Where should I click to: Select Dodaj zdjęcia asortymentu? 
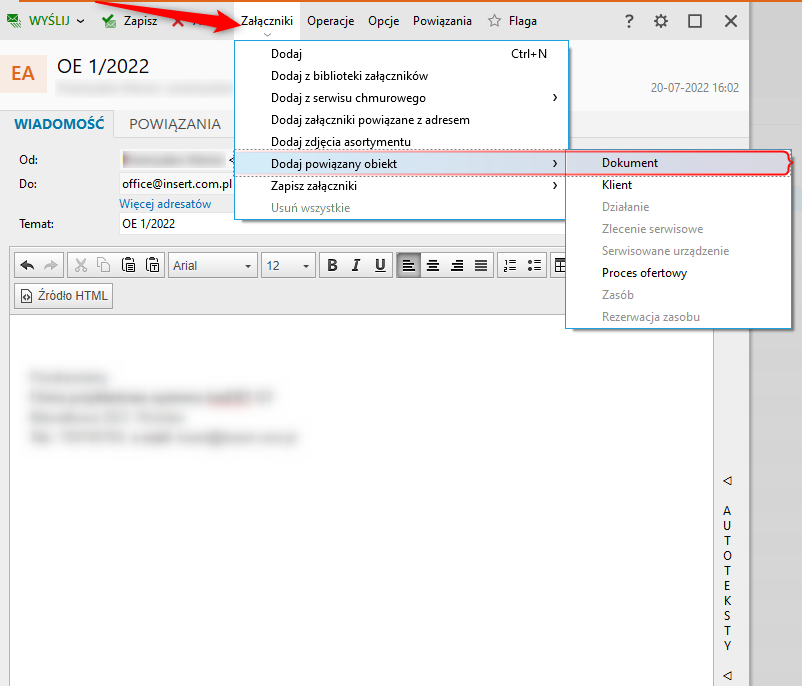click(402, 142)
